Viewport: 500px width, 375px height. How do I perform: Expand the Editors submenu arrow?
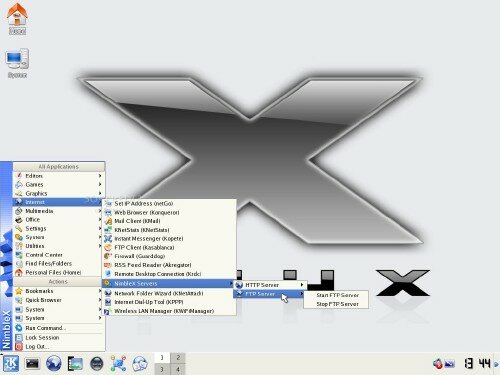[100, 175]
